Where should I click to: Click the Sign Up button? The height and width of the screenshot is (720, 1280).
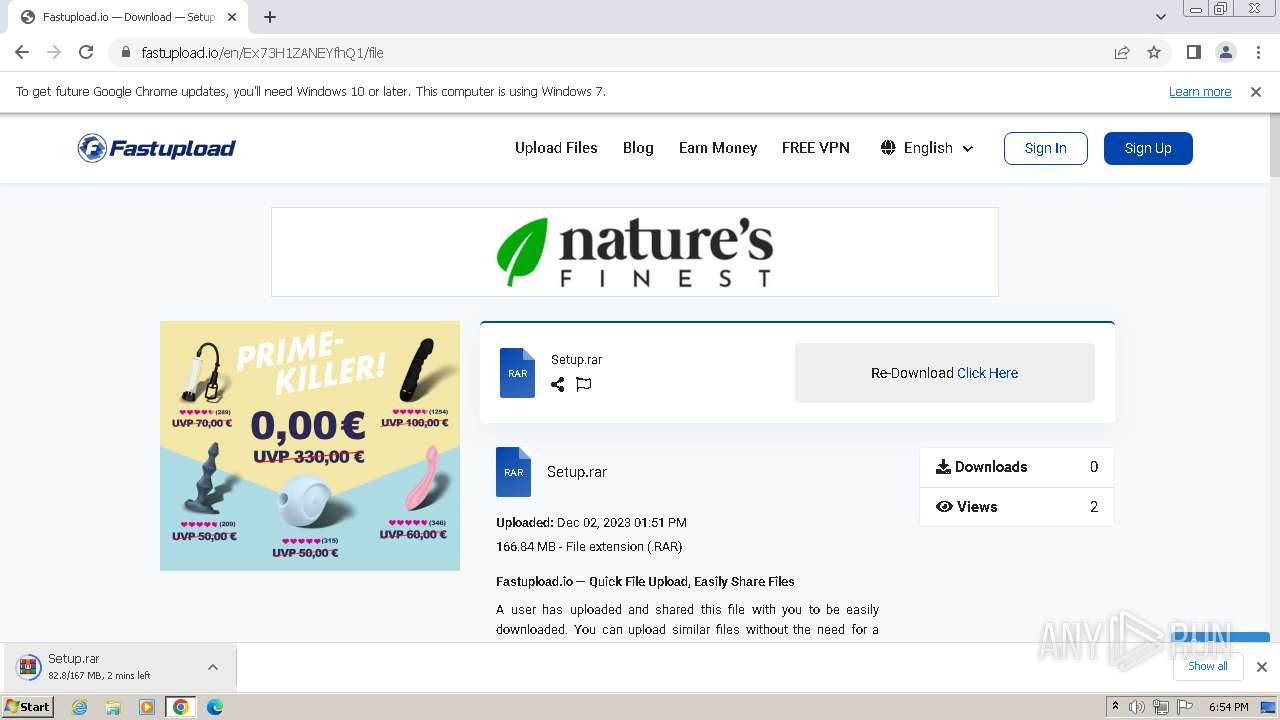coord(1148,148)
